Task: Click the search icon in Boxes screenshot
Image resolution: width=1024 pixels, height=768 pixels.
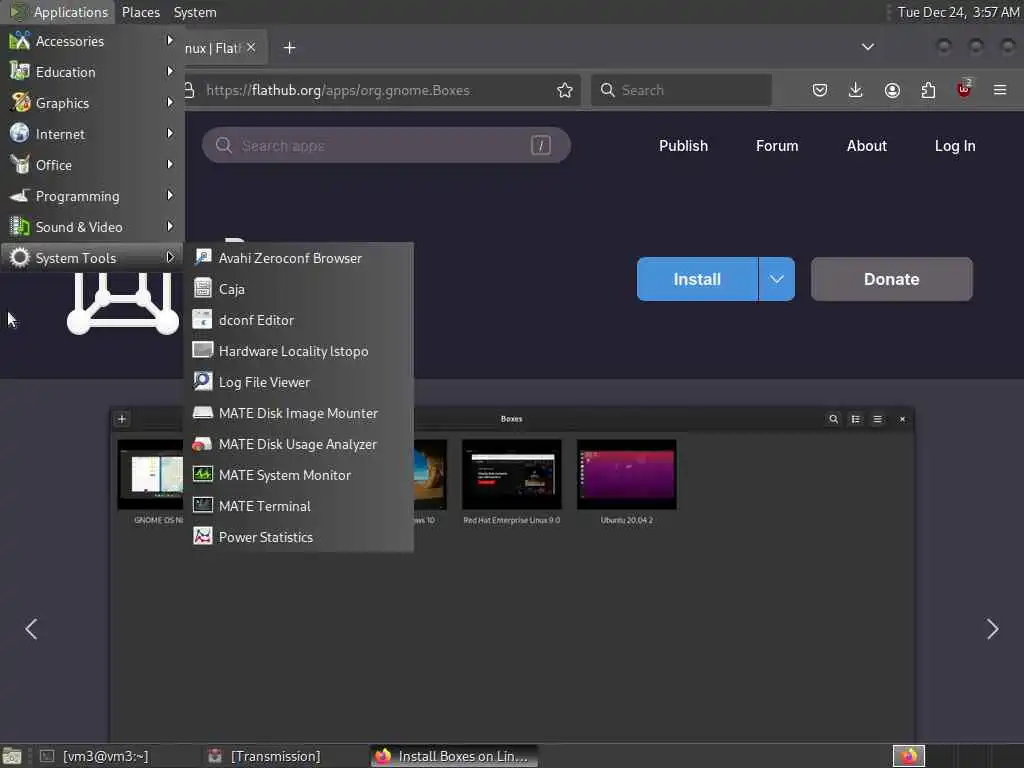Action: click(833, 419)
